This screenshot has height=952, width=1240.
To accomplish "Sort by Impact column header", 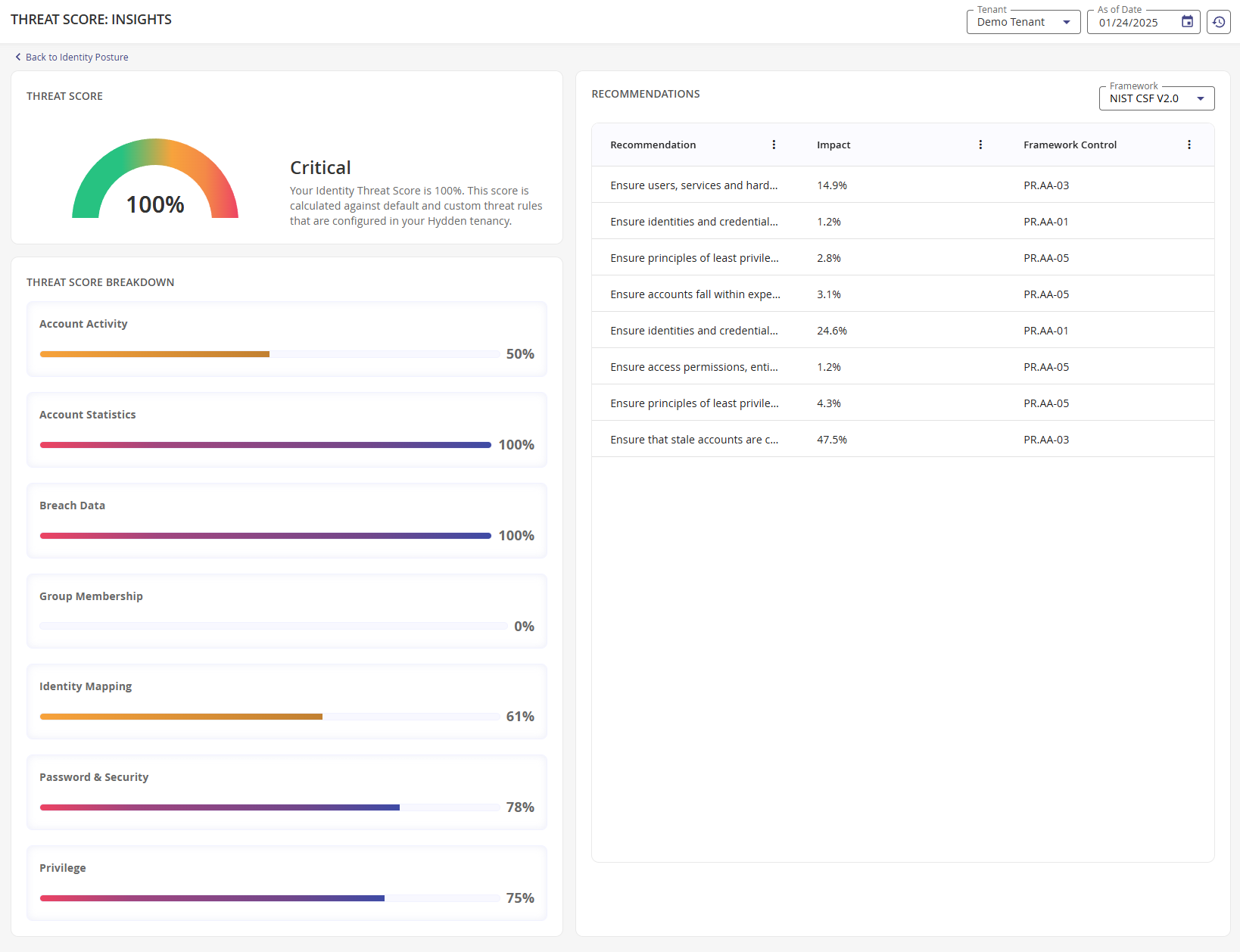I will tap(833, 145).
